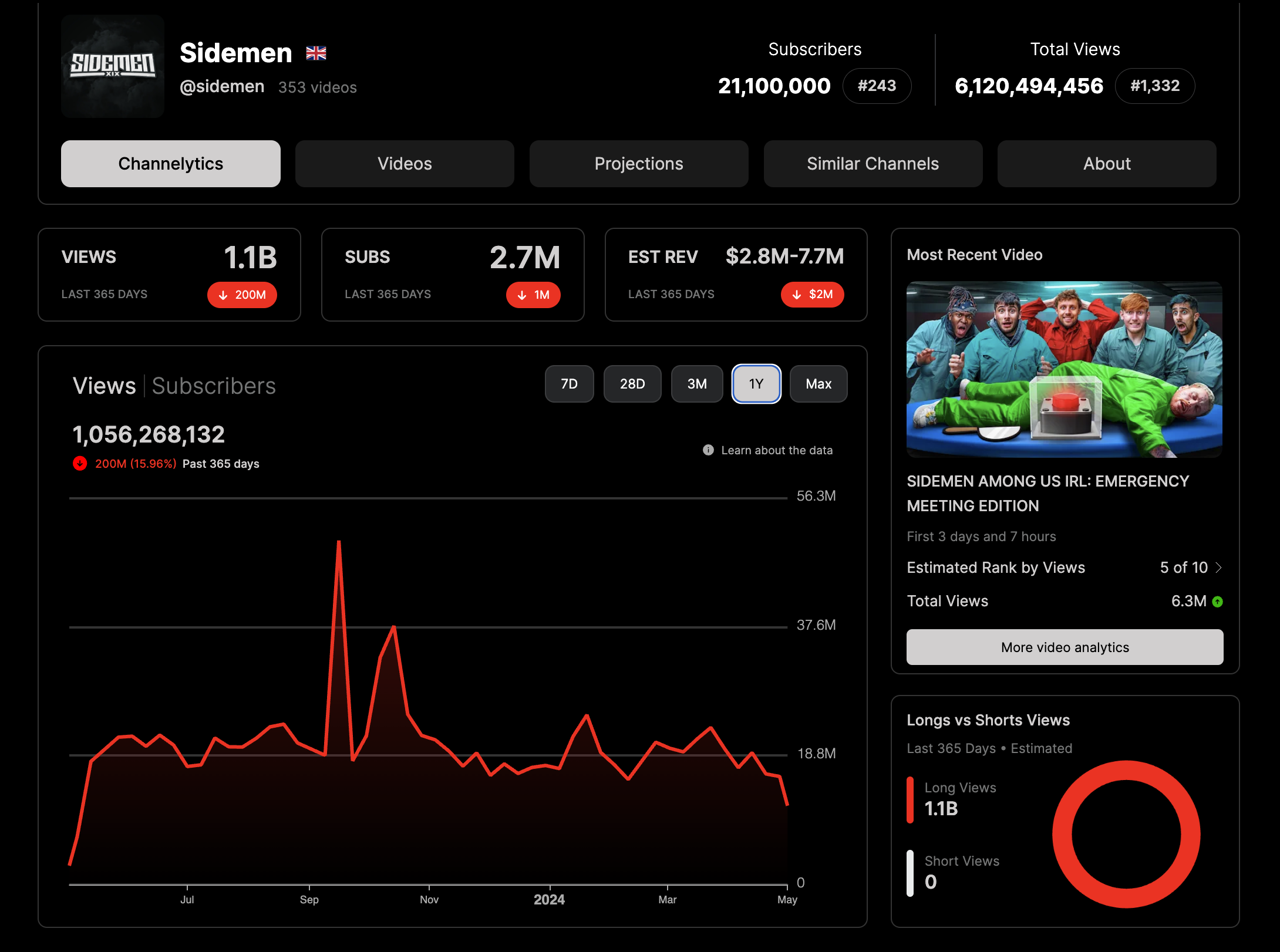Open the Channelytics tab
Image resolution: width=1280 pixels, height=952 pixels.
pos(170,164)
